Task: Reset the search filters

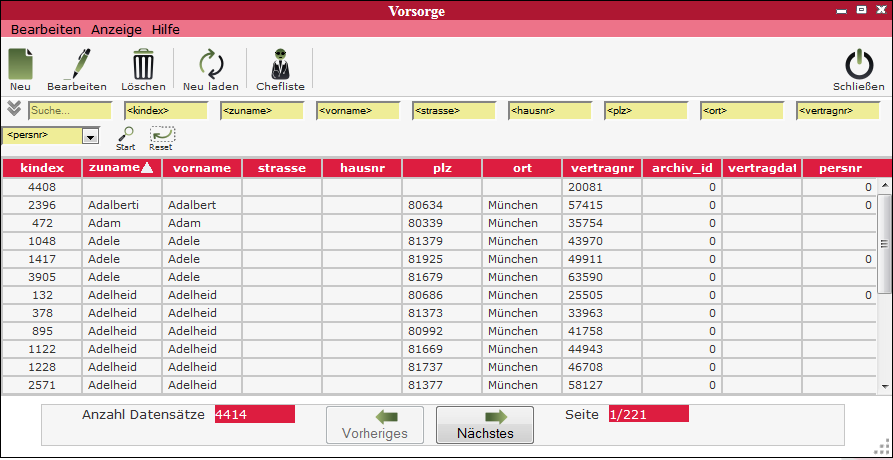Action: (161, 134)
